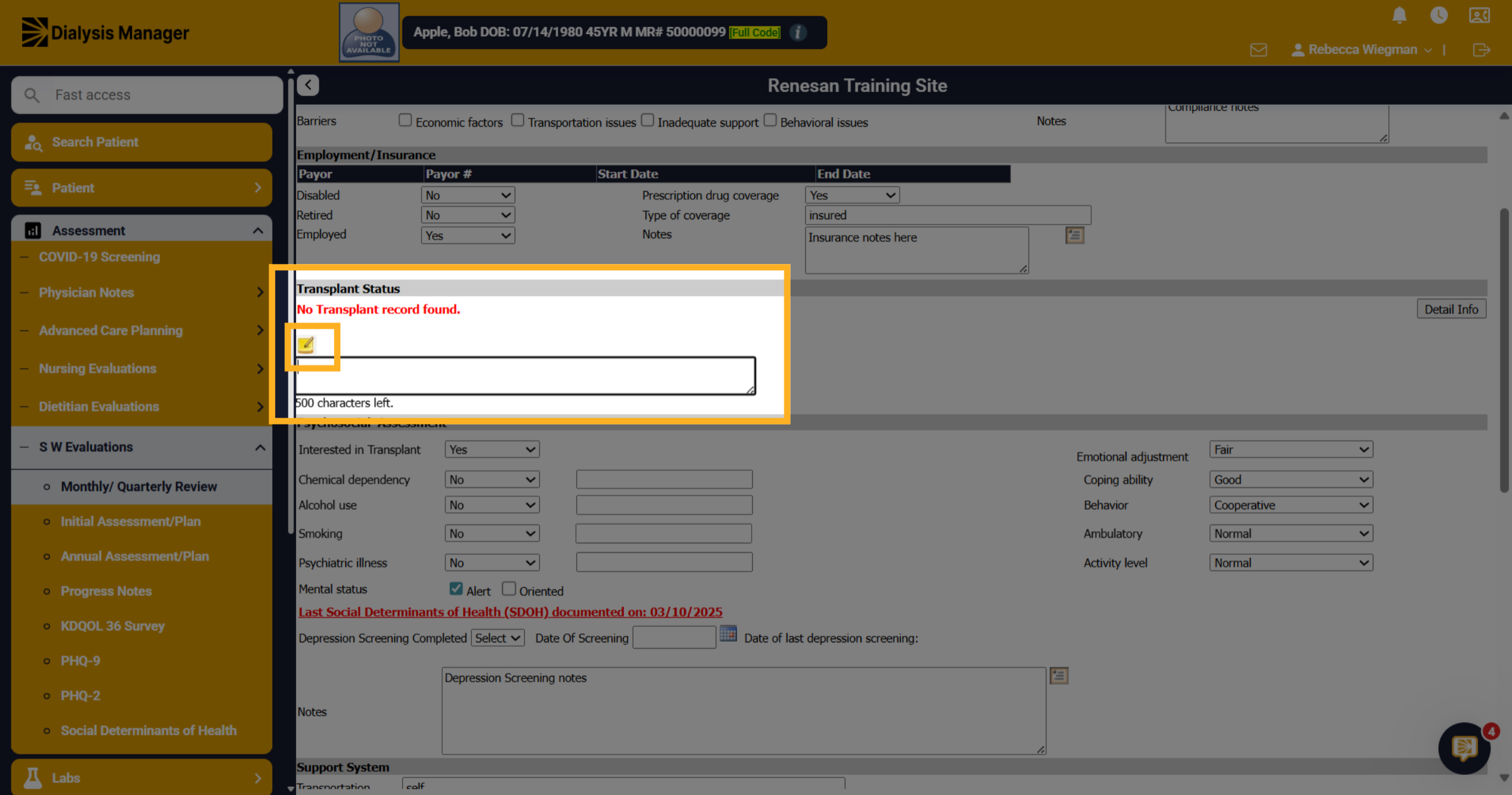The height and width of the screenshot is (795, 1512).
Task: Click the Detail Info button
Action: [x=1452, y=309]
